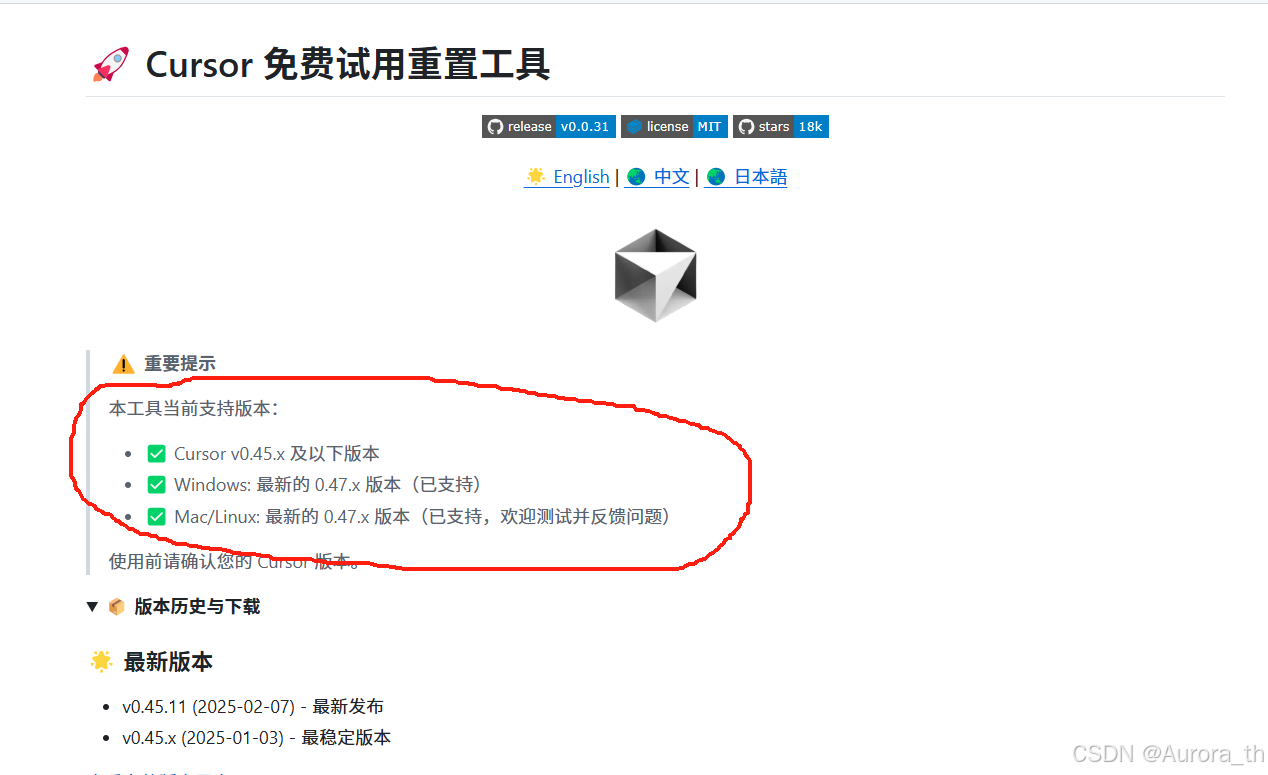Open the release v0.0.31 badge

(x=549, y=127)
